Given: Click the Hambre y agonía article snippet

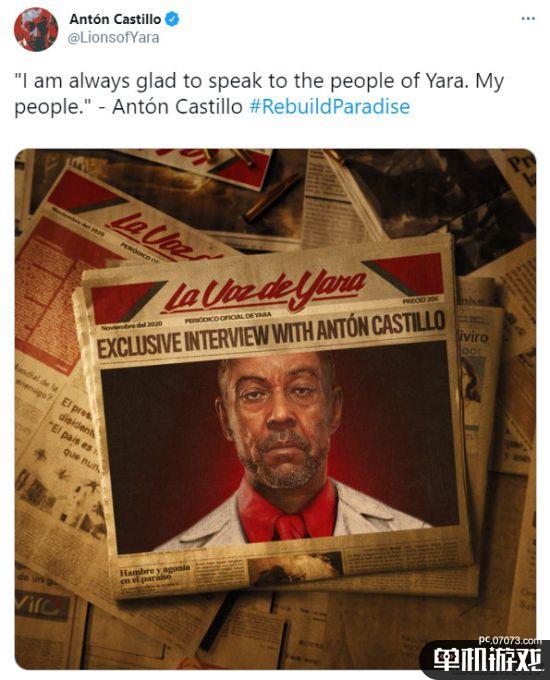Looking at the screenshot, I should 155,574.
